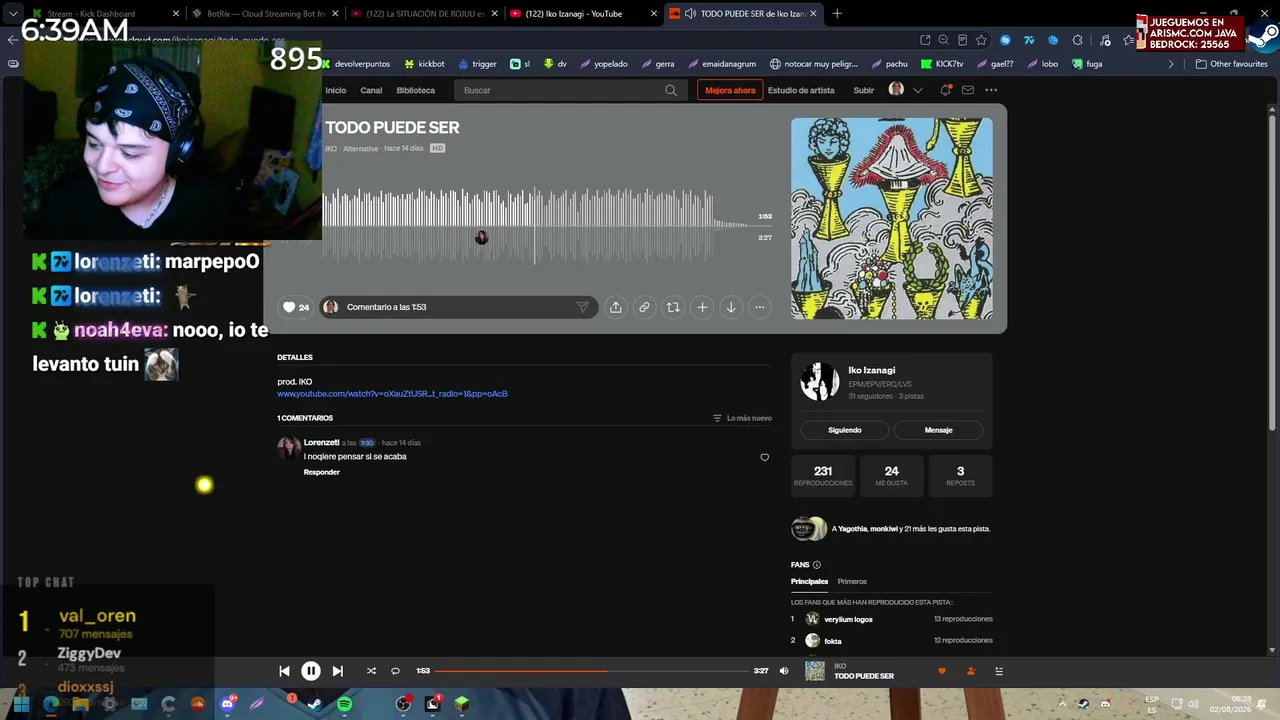Add track to a playlist with plus icon
1280x720 pixels.
click(x=702, y=307)
